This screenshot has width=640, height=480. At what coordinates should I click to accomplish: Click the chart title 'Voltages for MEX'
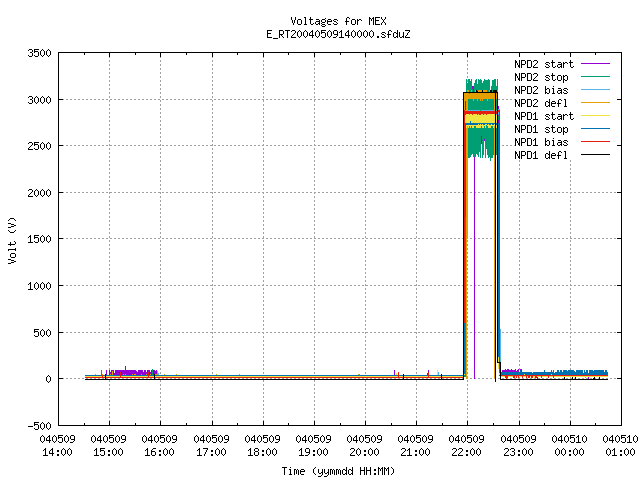click(x=338, y=21)
